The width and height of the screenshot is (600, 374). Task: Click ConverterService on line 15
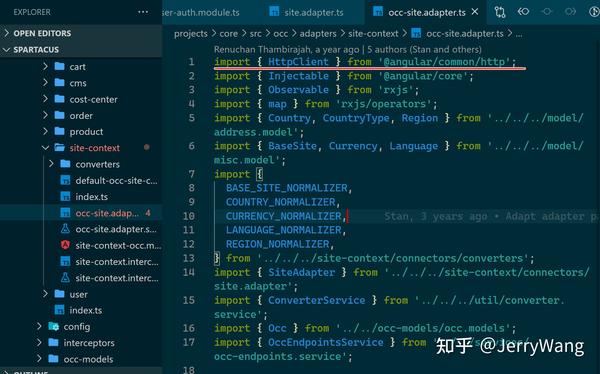click(x=316, y=300)
